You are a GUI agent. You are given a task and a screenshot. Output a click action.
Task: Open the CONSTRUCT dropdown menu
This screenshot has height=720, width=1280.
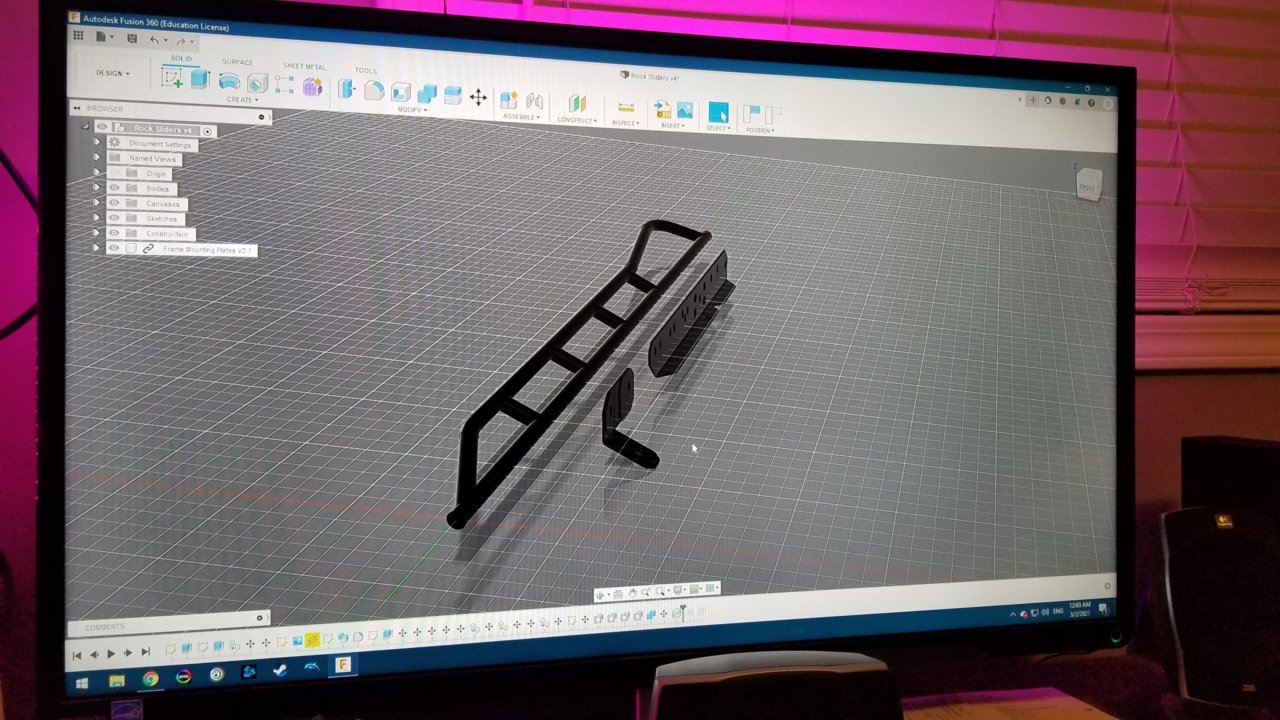click(577, 120)
